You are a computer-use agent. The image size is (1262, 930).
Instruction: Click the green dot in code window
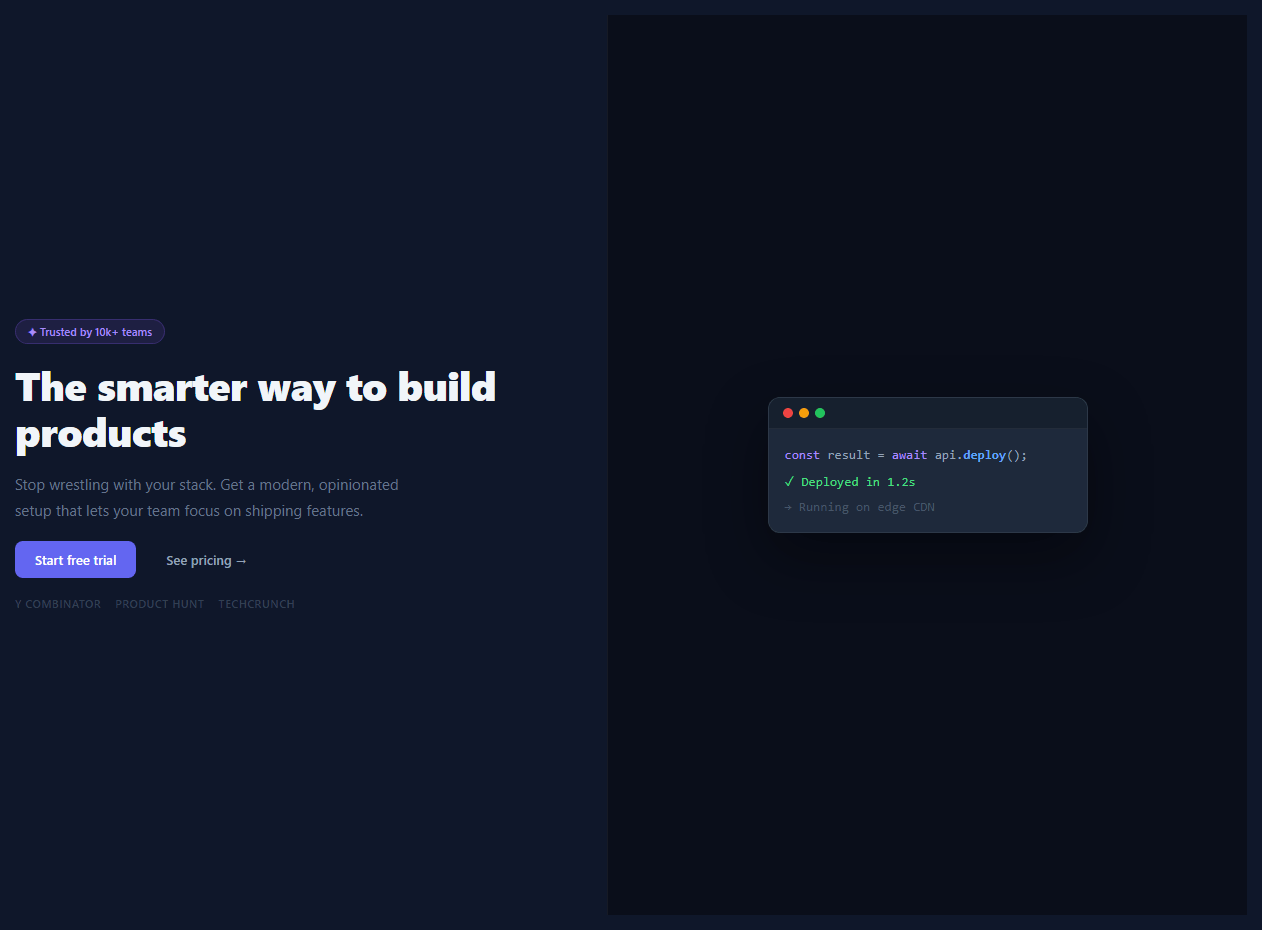point(820,413)
